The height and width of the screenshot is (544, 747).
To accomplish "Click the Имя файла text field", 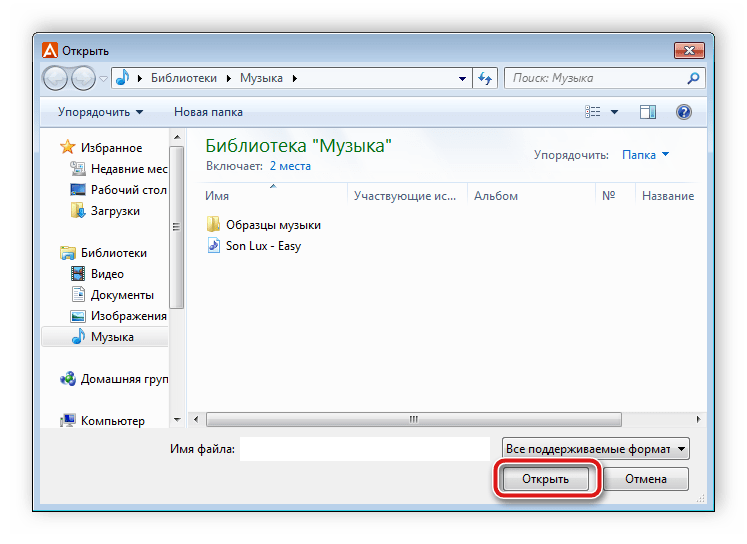I will click(364, 449).
